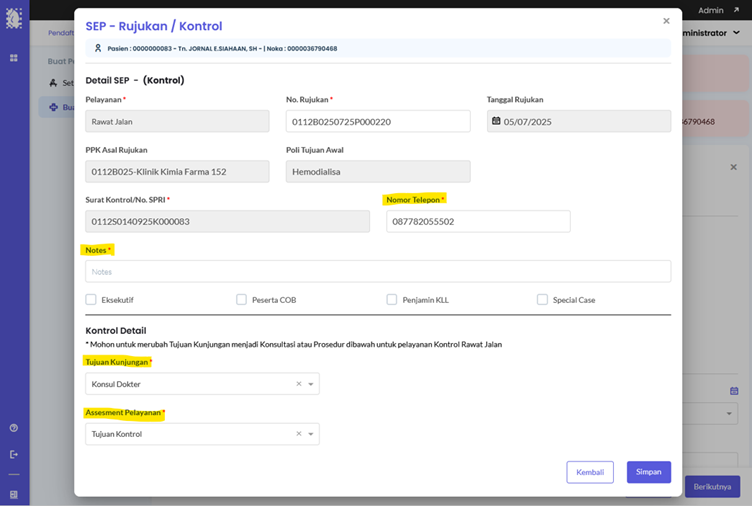752x506 pixels.
Task: Click the highlighted Tujuan Kunjungan label
Action: (x=117, y=362)
